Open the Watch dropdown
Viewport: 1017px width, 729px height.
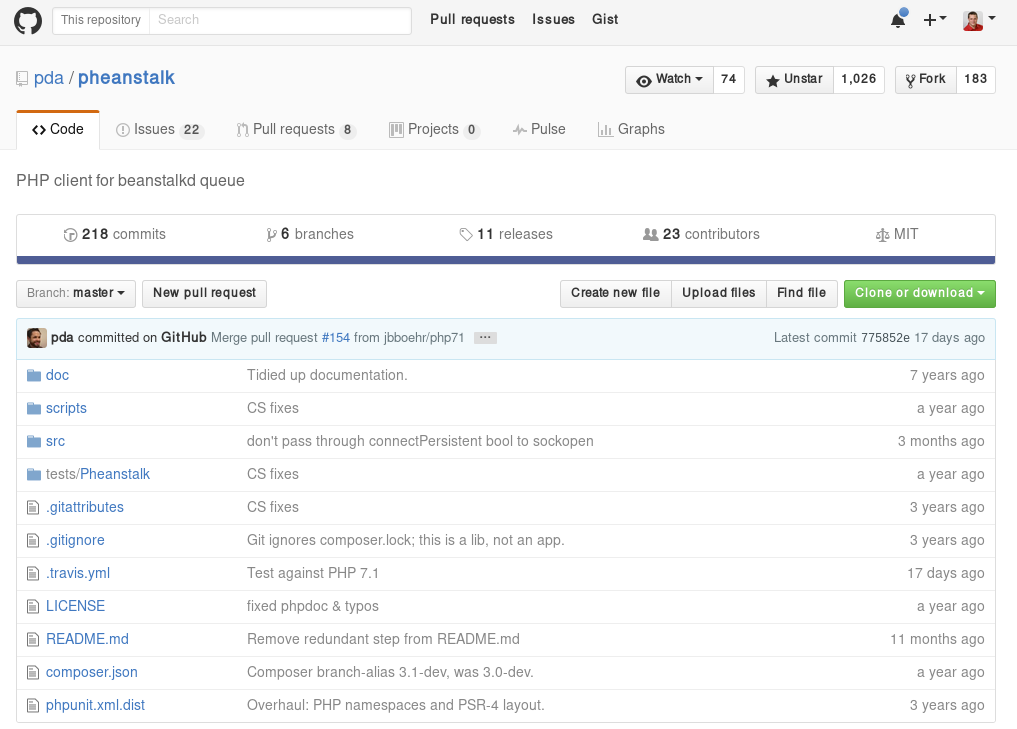pos(669,80)
